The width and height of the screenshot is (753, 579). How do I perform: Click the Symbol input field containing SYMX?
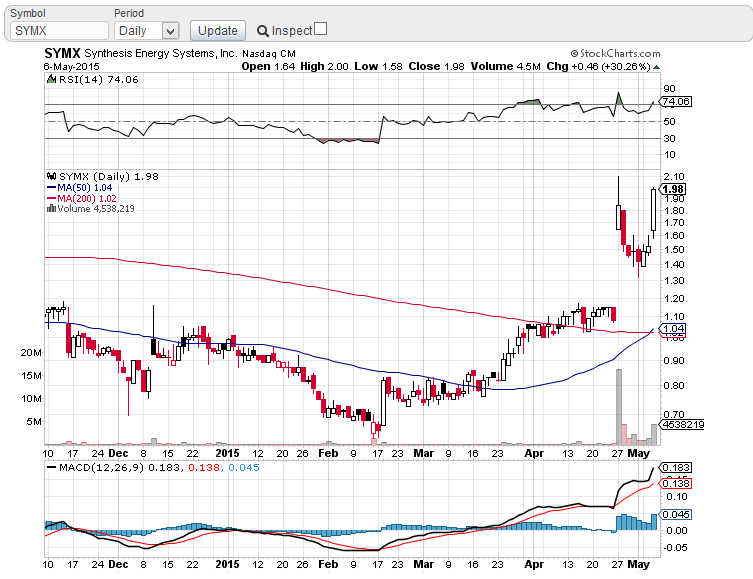59,31
